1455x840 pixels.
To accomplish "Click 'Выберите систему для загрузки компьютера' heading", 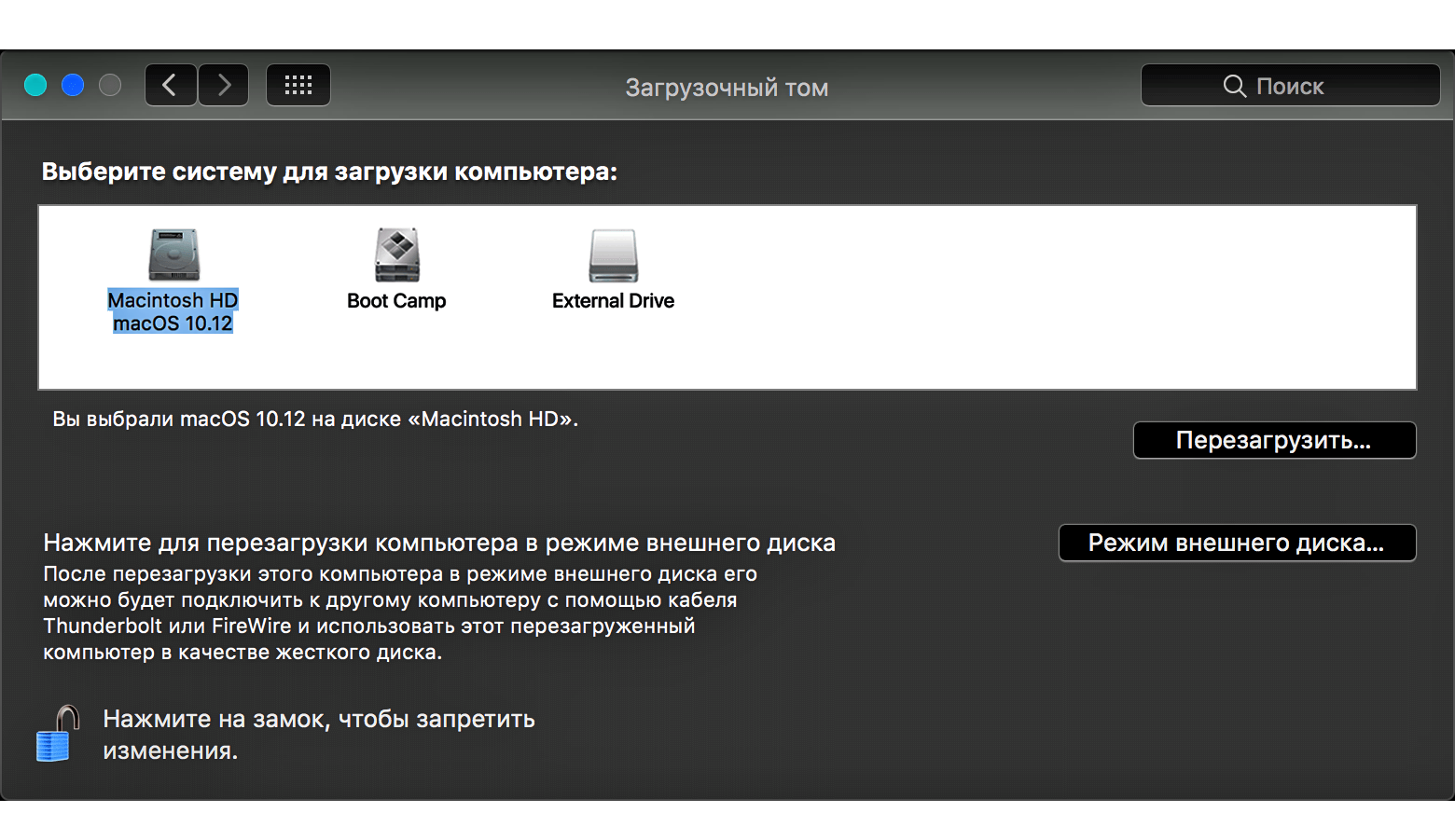I will (329, 172).
